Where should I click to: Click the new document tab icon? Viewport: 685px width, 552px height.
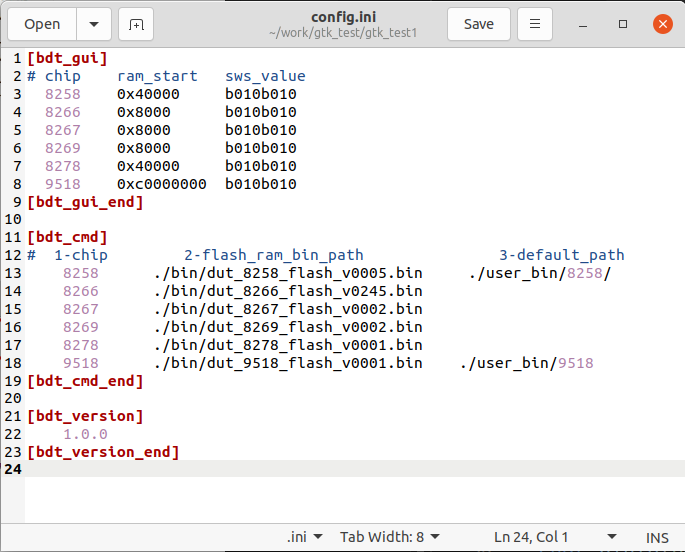click(x=136, y=24)
